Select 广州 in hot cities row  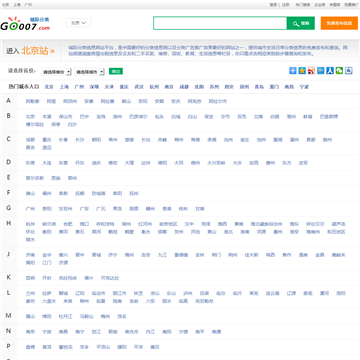pyautogui.click(x=79, y=87)
